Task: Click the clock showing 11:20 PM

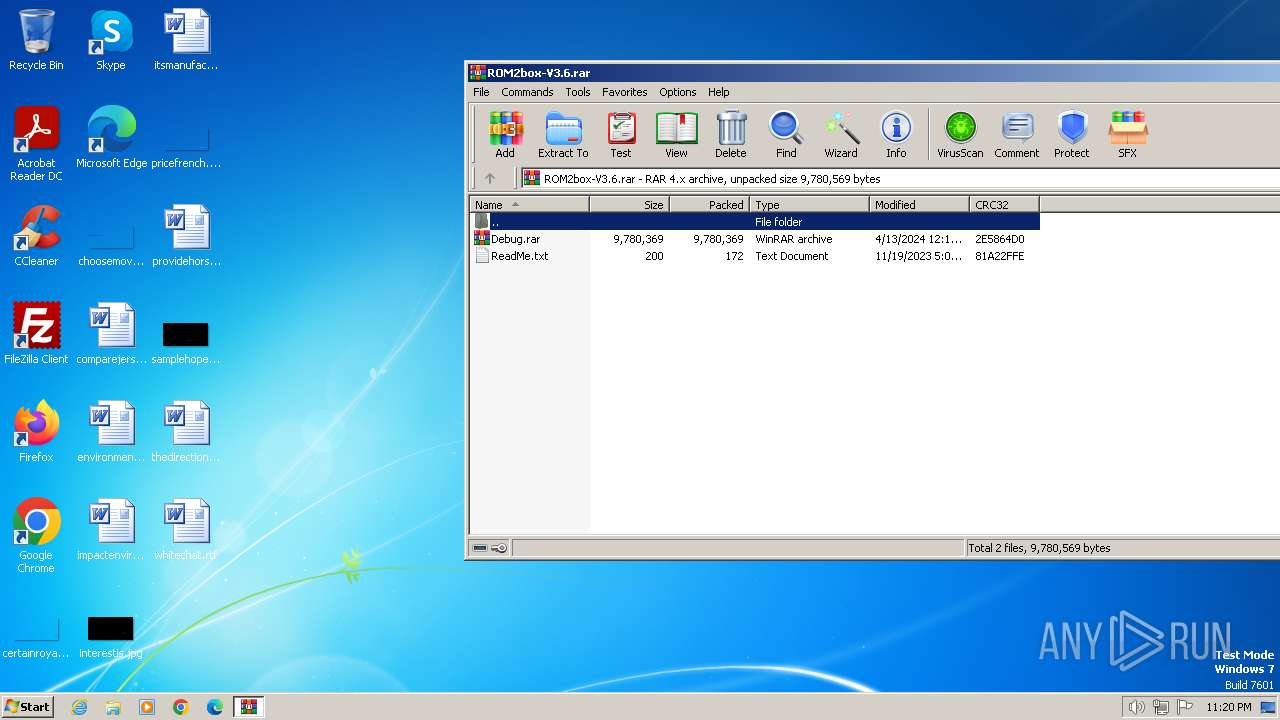Action: [x=1229, y=707]
